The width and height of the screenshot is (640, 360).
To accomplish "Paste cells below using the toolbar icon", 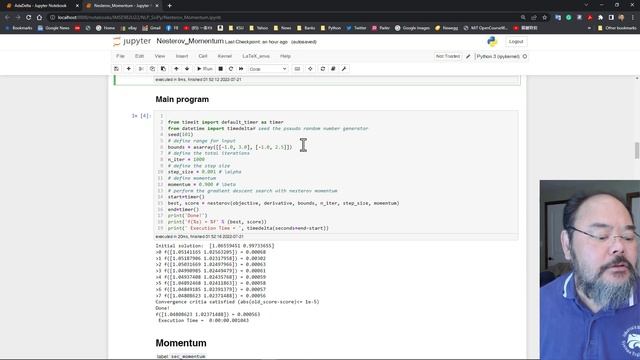I will coord(163,69).
